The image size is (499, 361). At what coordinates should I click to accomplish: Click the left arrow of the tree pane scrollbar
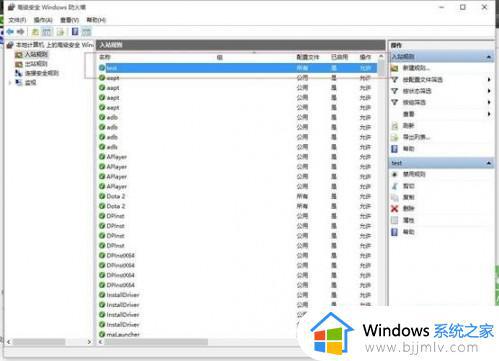pyautogui.click(x=9, y=342)
